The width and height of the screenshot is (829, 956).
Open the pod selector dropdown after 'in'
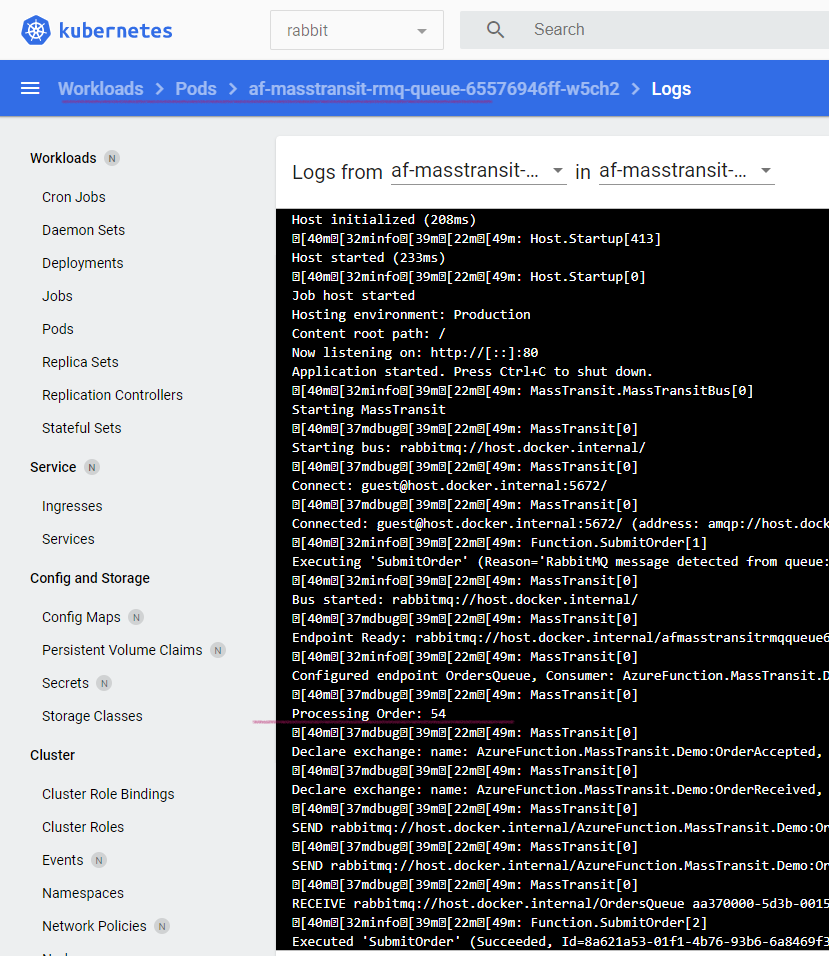coord(686,171)
